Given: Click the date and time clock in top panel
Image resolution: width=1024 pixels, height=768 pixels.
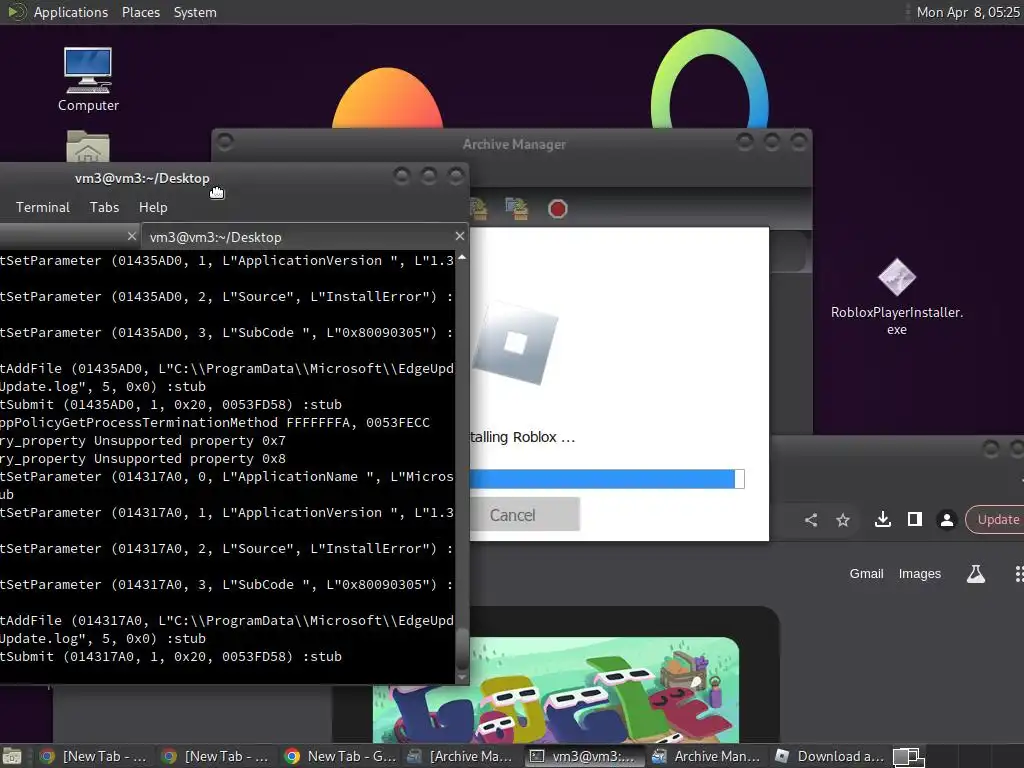Looking at the screenshot, I should [968, 12].
